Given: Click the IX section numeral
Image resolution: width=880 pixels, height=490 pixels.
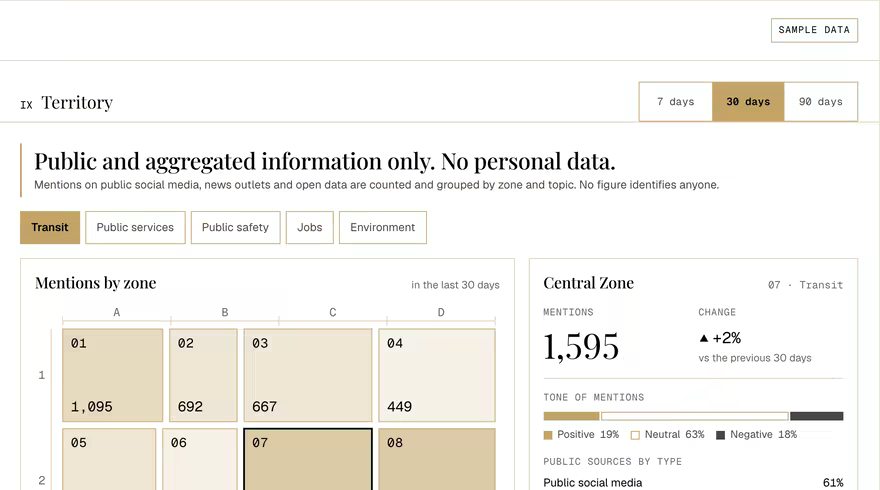Looking at the screenshot, I should (x=26, y=104).
